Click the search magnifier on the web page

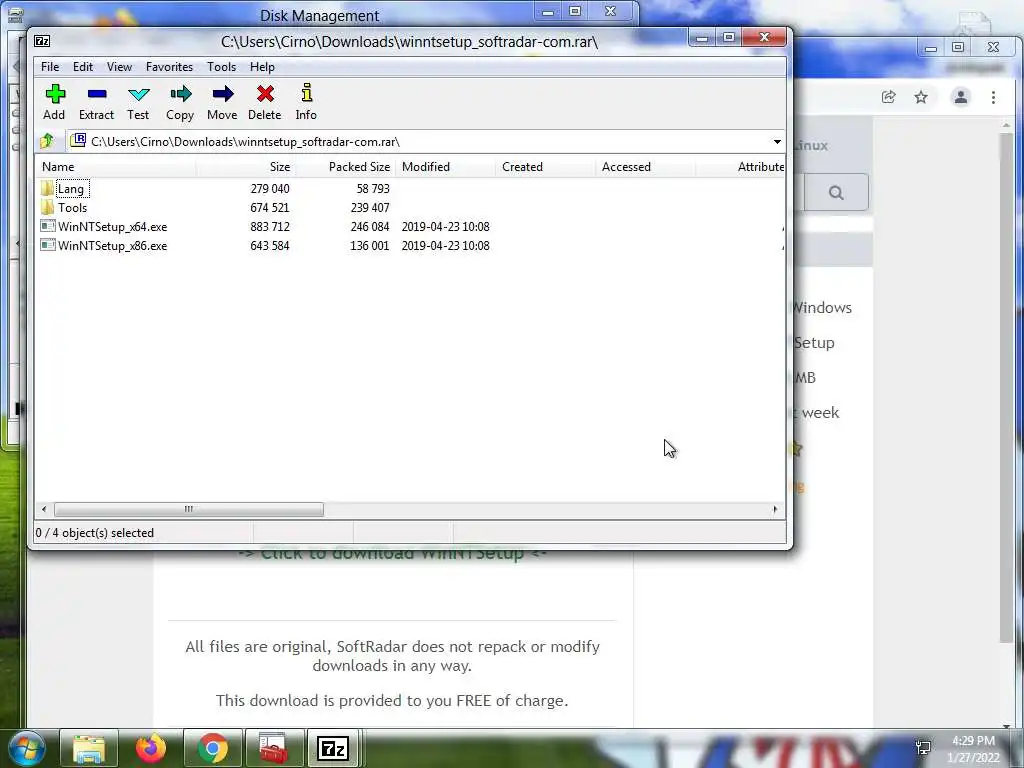(x=836, y=193)
